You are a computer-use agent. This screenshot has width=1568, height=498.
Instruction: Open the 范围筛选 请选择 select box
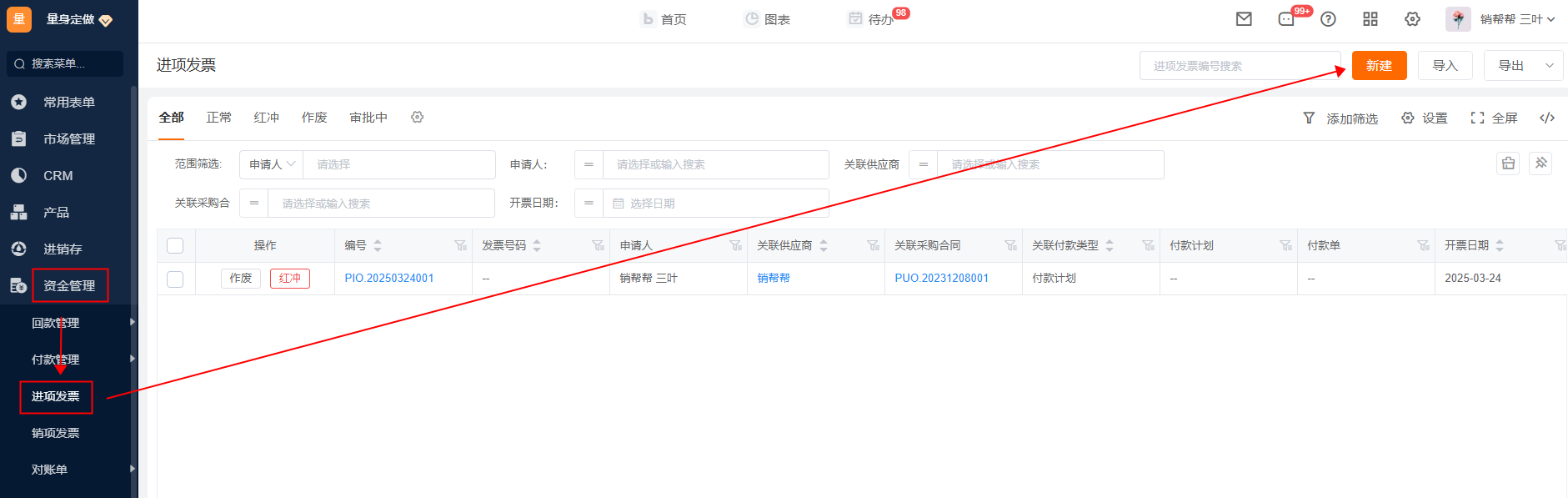pyautogui.click(x=399, y=164)
